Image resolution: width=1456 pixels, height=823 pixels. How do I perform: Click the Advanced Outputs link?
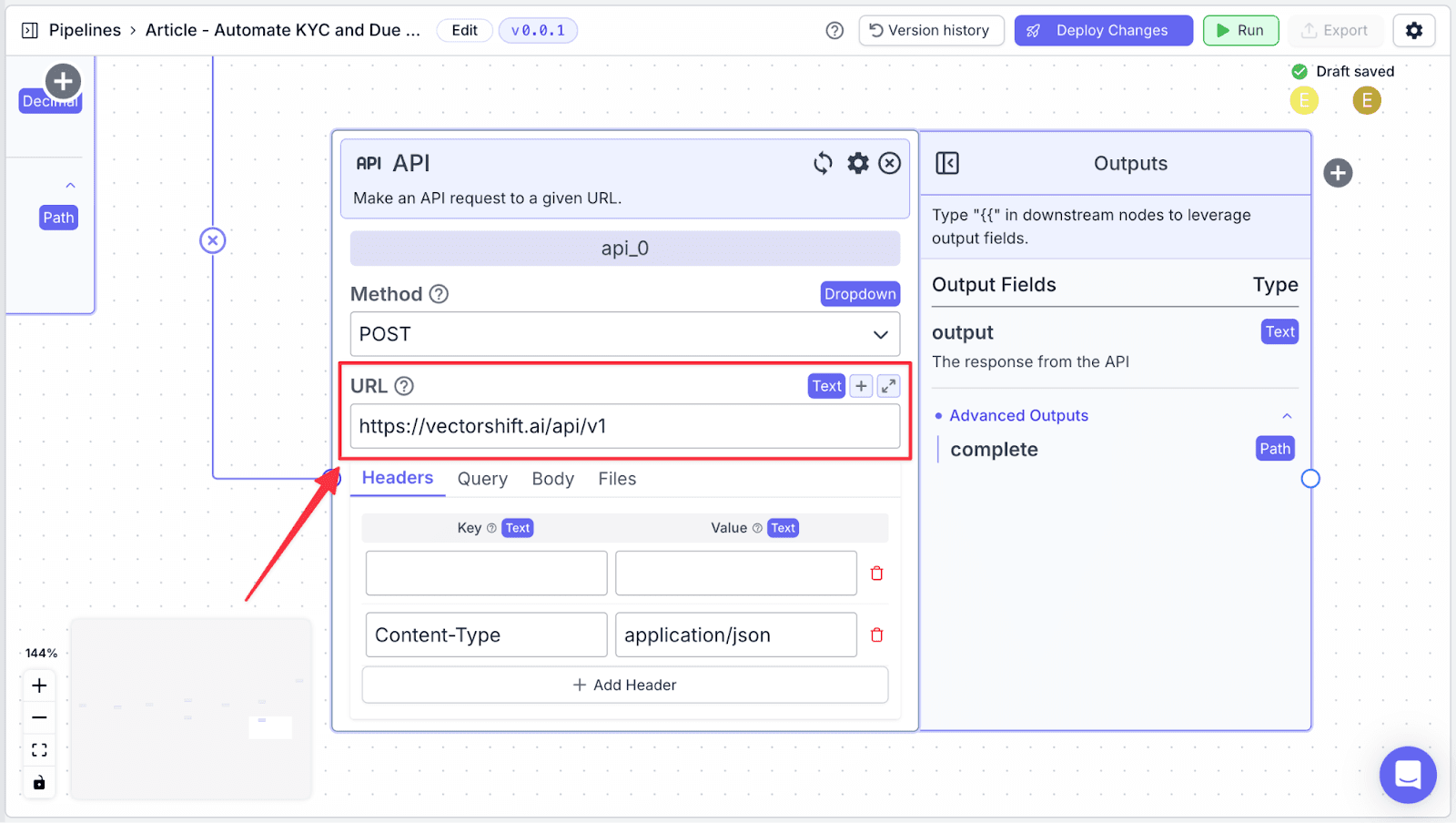click(1019, 415)
